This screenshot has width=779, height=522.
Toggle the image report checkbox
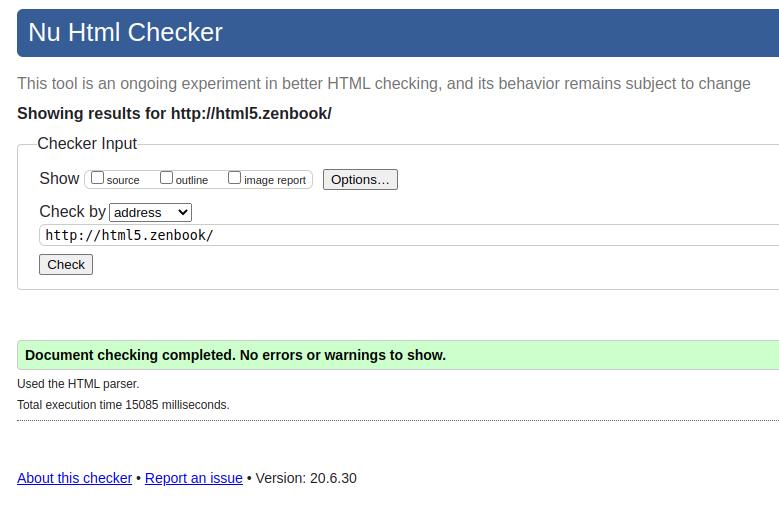point(235,178)
